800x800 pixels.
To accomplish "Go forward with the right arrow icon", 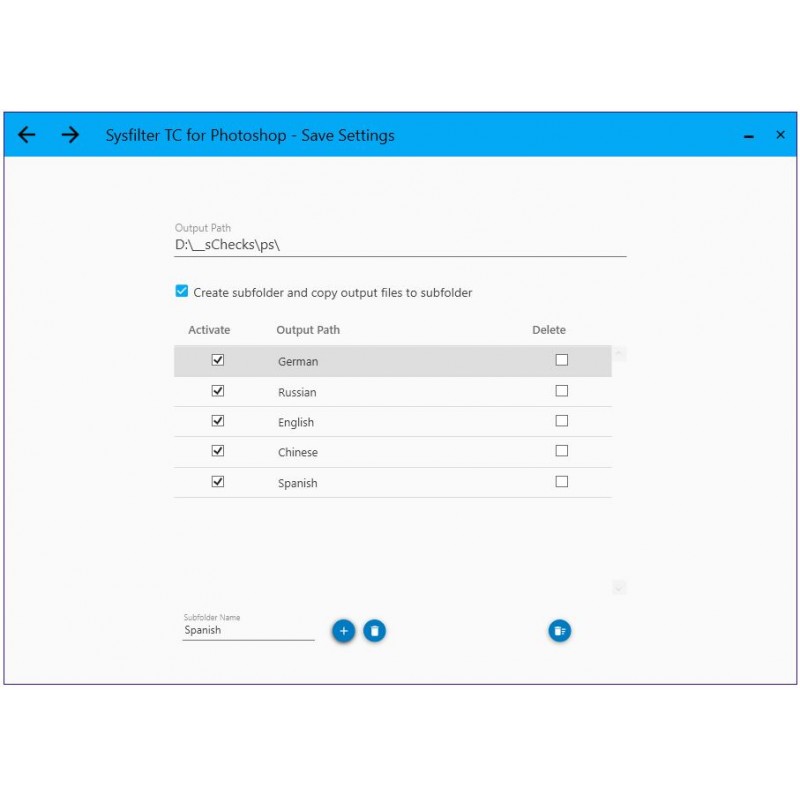I will coord(70,135).
